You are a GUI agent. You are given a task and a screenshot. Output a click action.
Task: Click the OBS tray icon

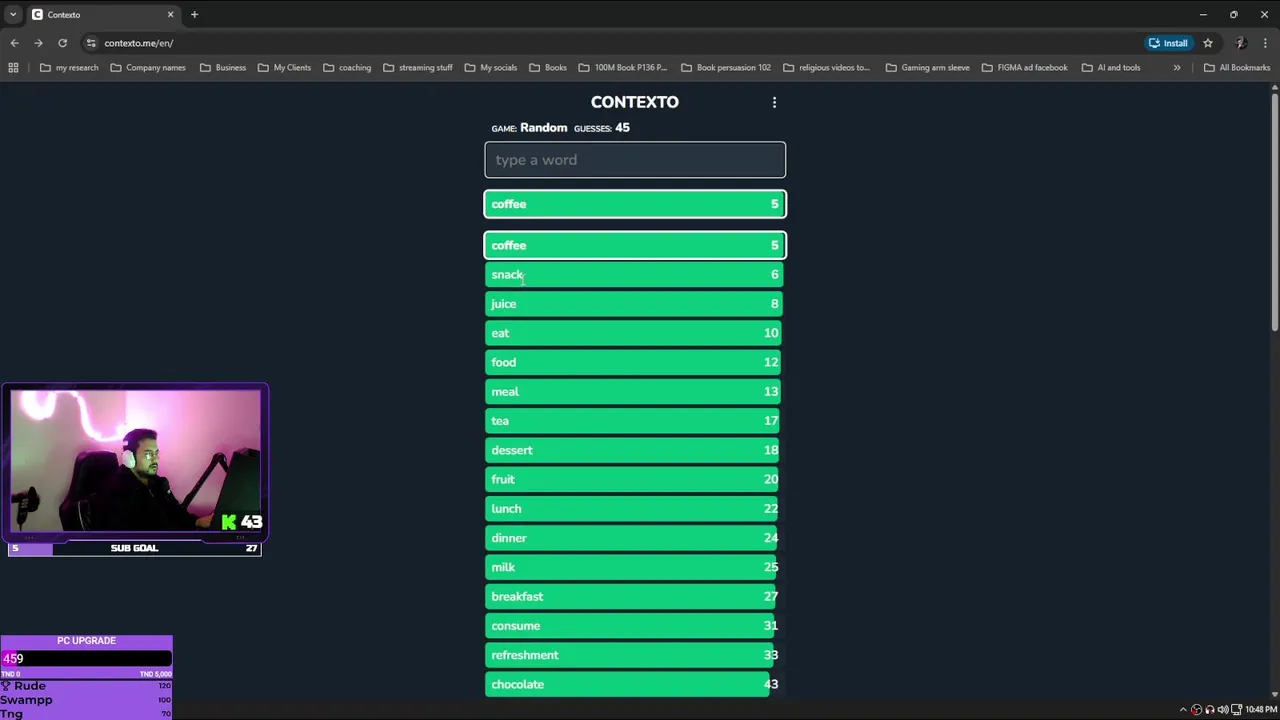pos(1197,710)
